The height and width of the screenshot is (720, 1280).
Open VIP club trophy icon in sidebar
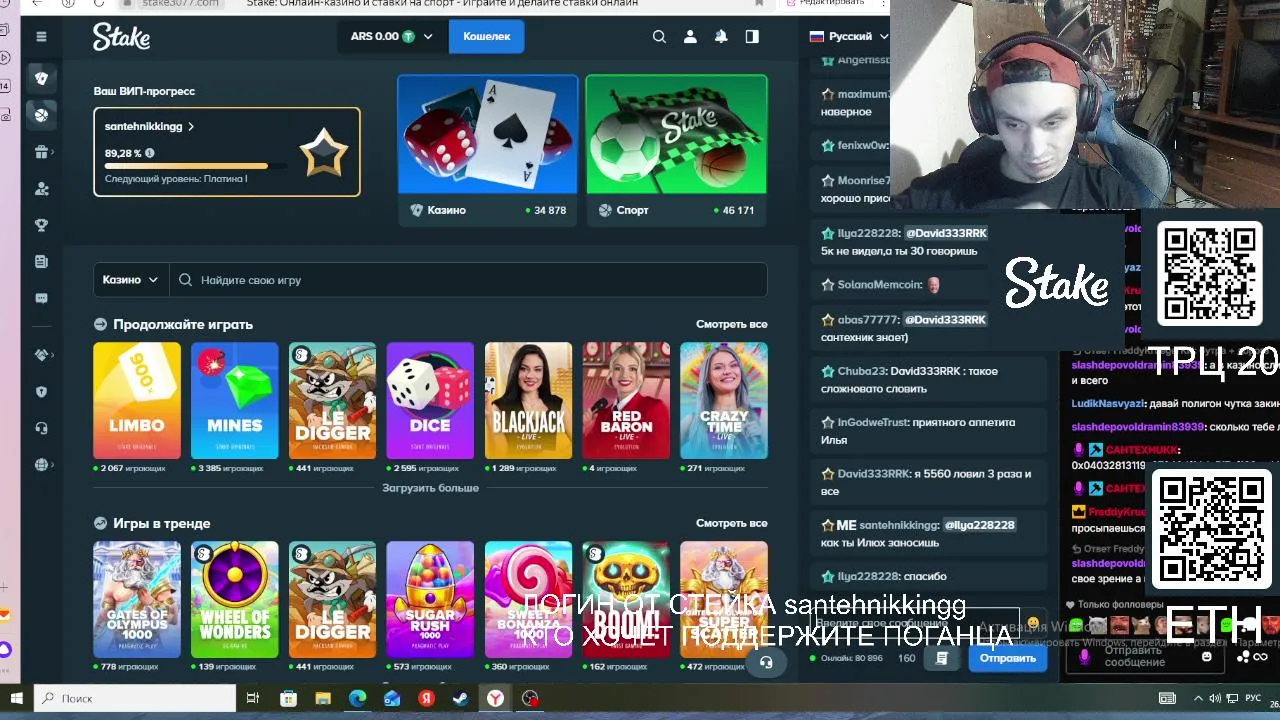coord(41,225)
